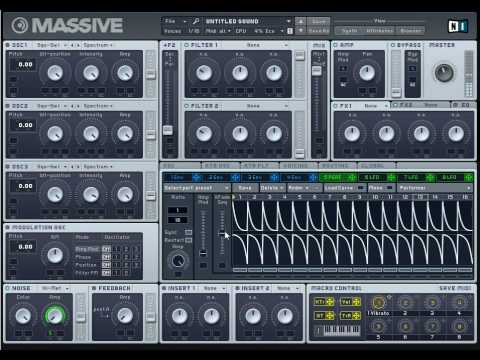
Task: Switch to Browser view
Action: tap(411, 31)
